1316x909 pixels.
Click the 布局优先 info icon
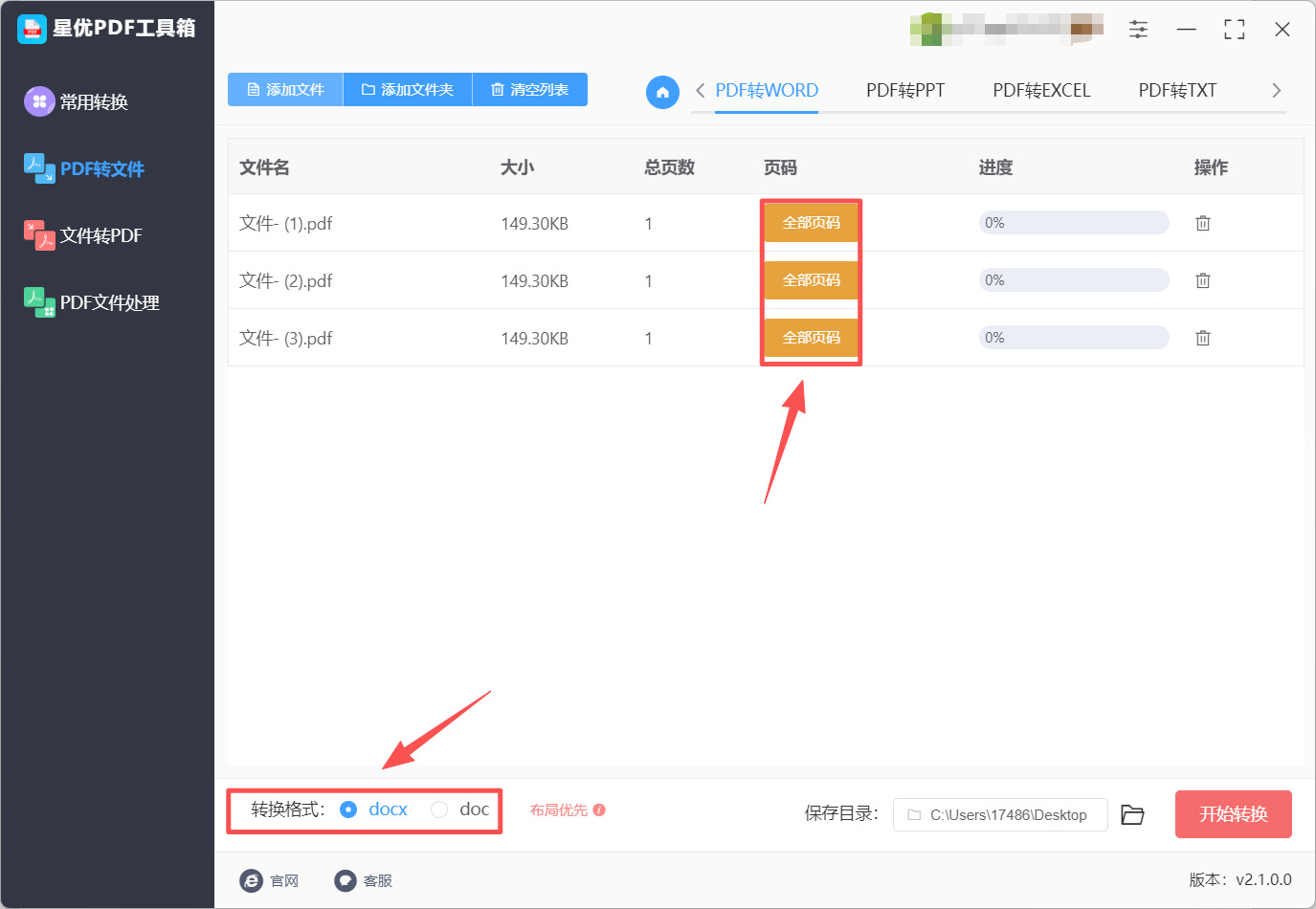coord(599,809)
